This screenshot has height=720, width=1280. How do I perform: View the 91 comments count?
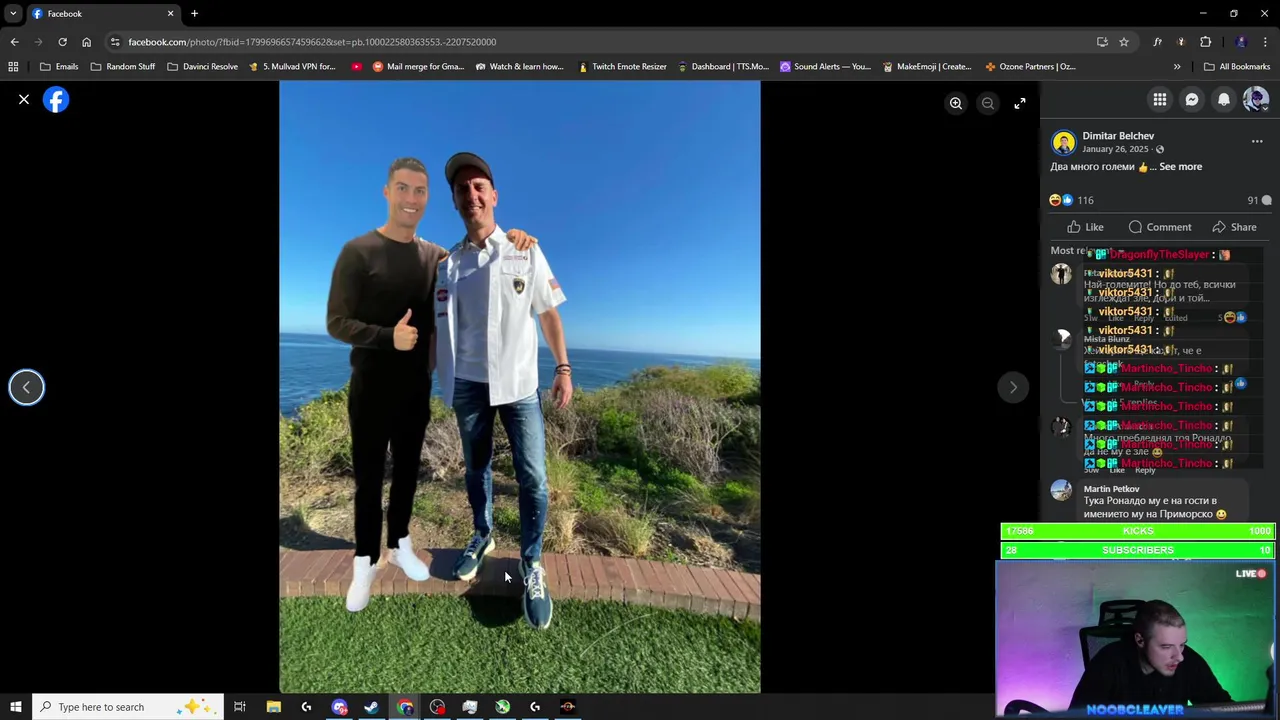[x=1259, y=200]
